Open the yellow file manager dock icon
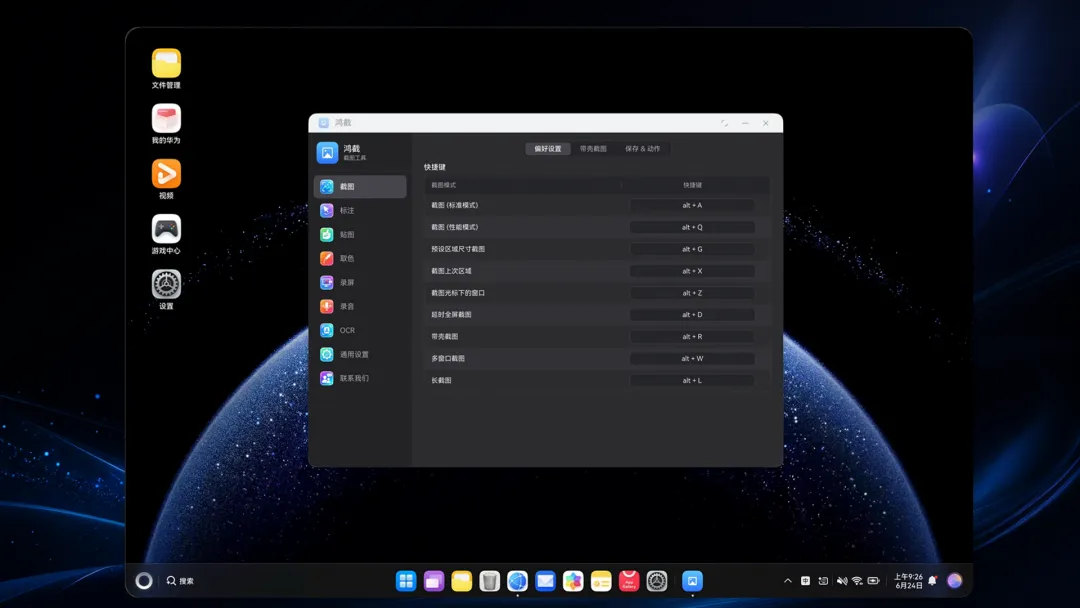This screenshot has height=608, width=1080. point(461,581)
